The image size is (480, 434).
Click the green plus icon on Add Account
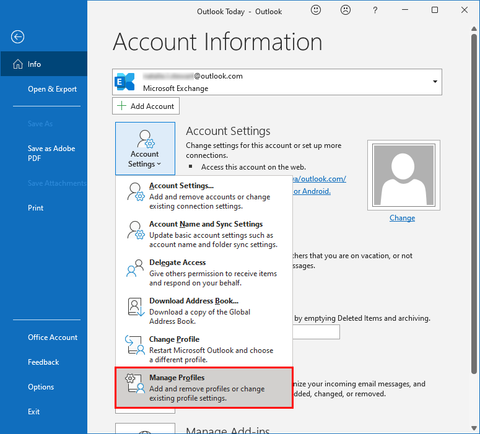point(122,106)
